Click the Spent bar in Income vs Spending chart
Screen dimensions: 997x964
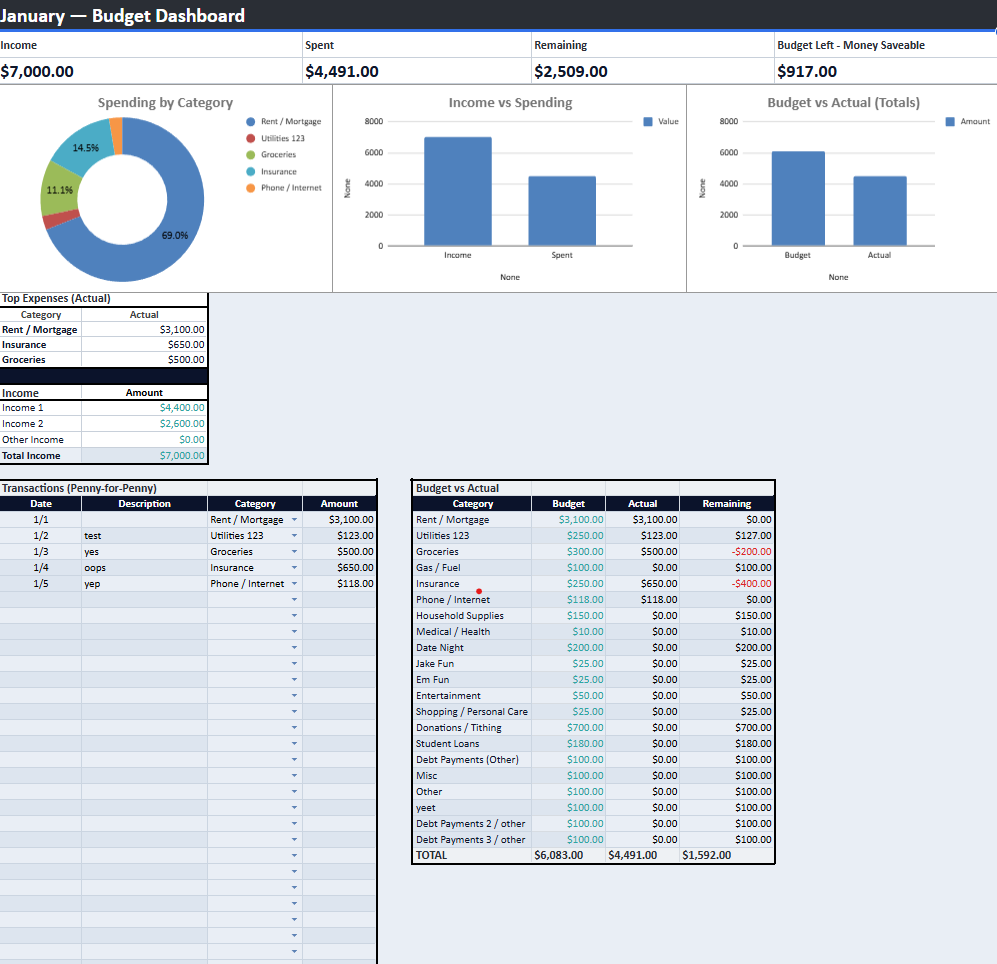tap(562, 211)
